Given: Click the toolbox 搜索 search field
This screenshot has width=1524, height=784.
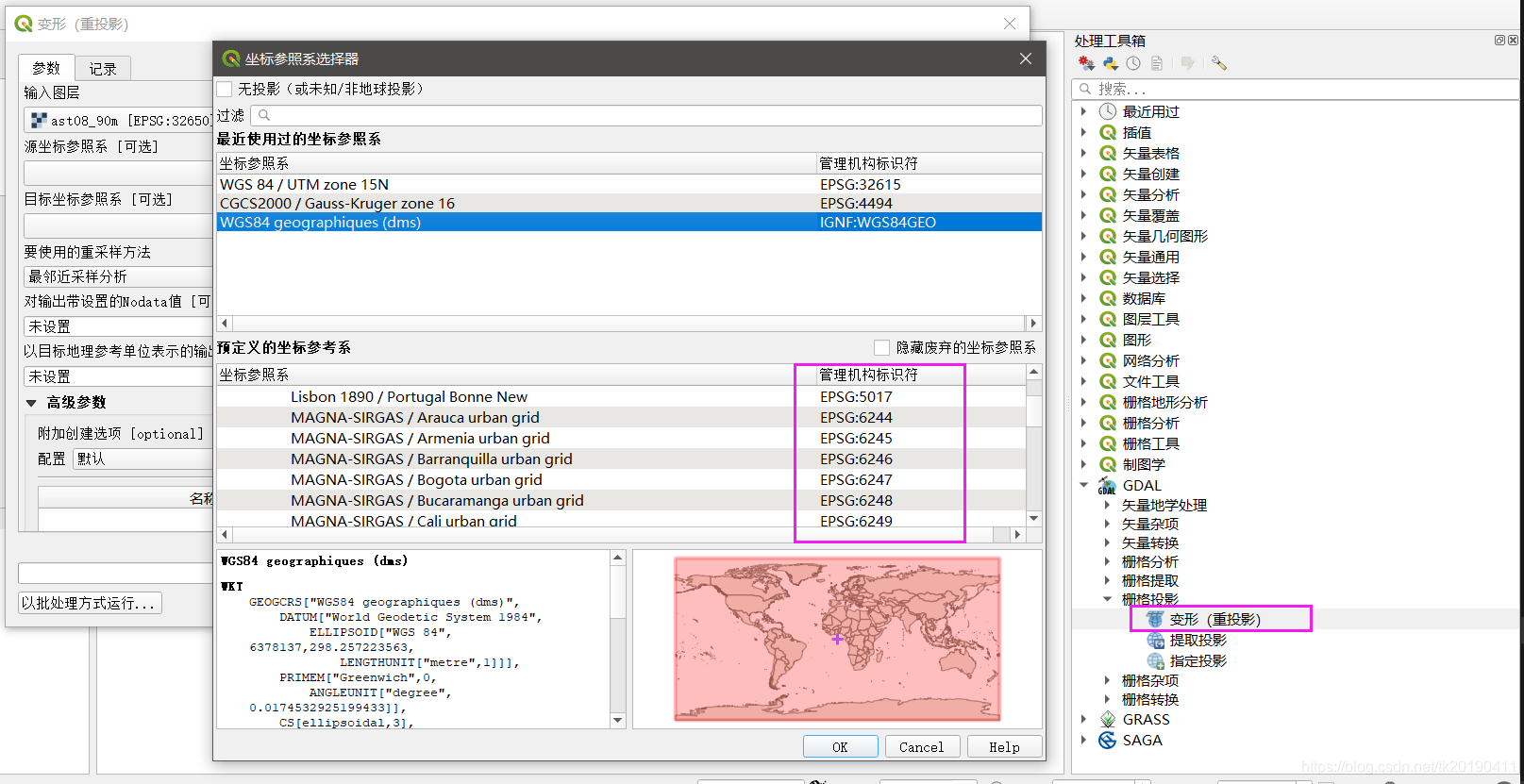Looking at the screenshot, I should click(x=1296, y=89).
